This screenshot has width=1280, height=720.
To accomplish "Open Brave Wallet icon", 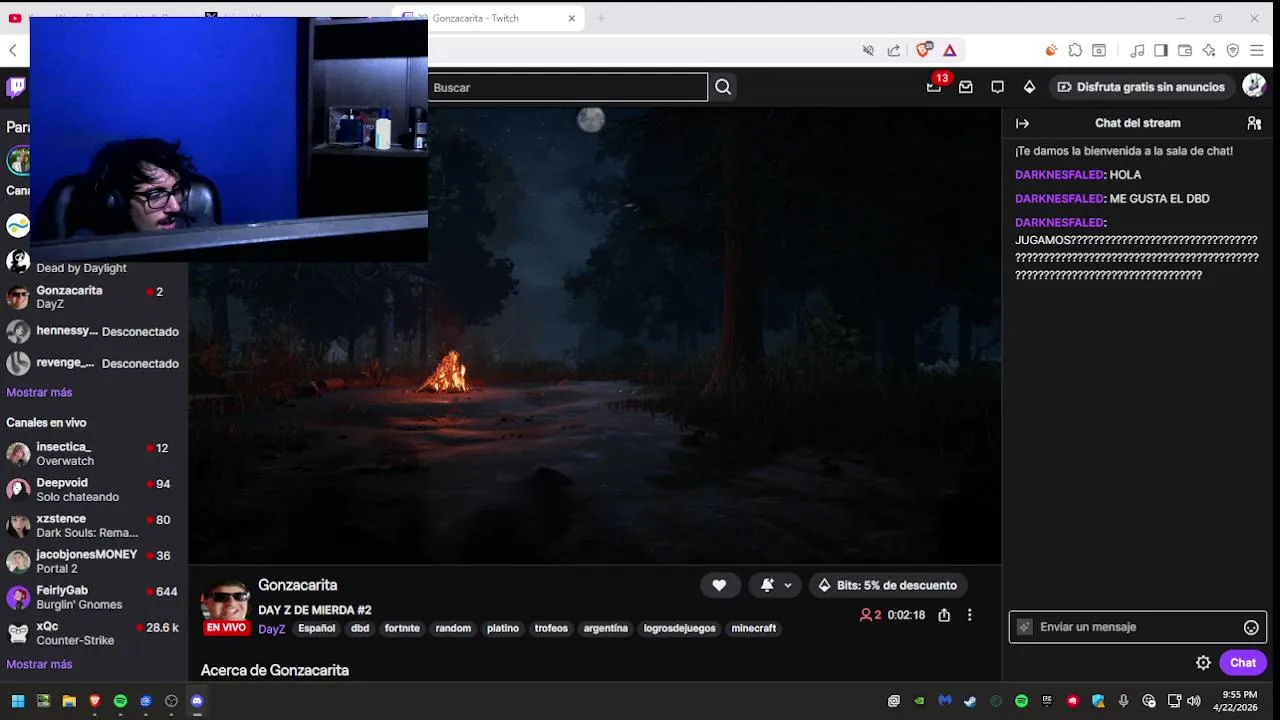I will [1185, 50].
